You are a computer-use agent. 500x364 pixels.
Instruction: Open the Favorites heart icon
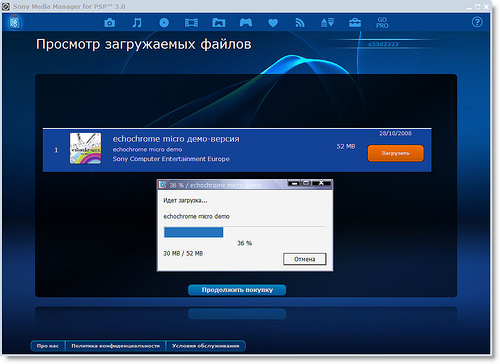(x=273, y=23)
